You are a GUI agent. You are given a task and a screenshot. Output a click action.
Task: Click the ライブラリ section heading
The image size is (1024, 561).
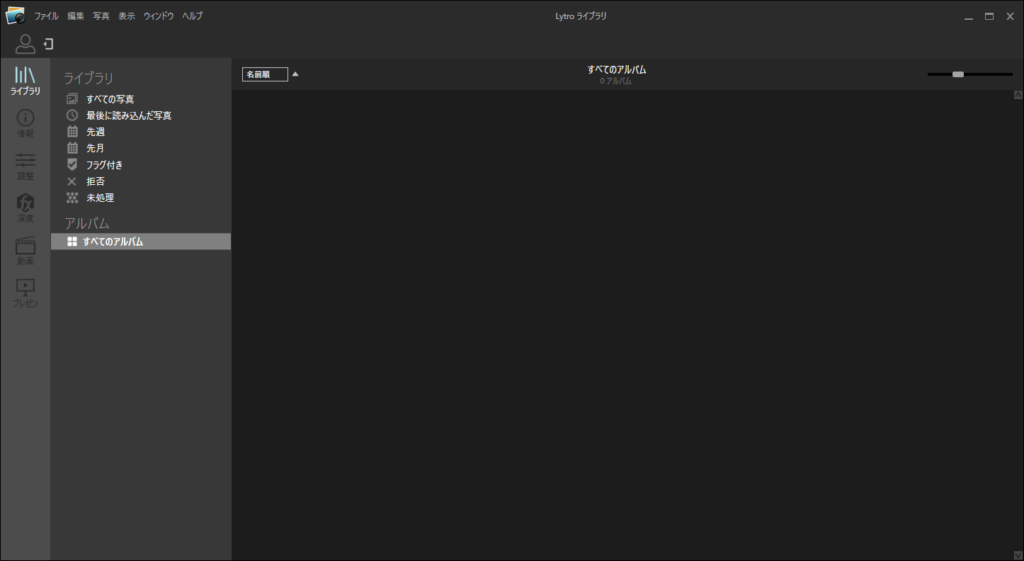point(88,78)
